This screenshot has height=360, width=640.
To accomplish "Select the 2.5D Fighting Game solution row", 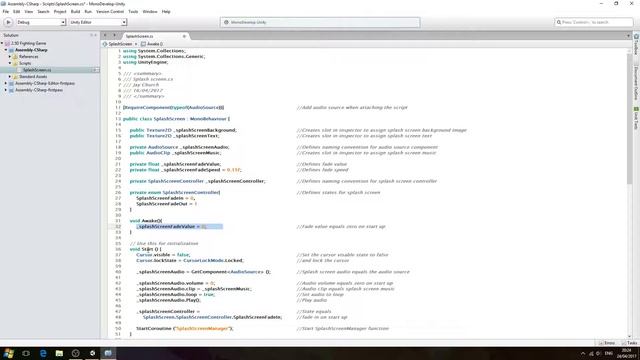I will pyautogui.click(x=28, y=43).
